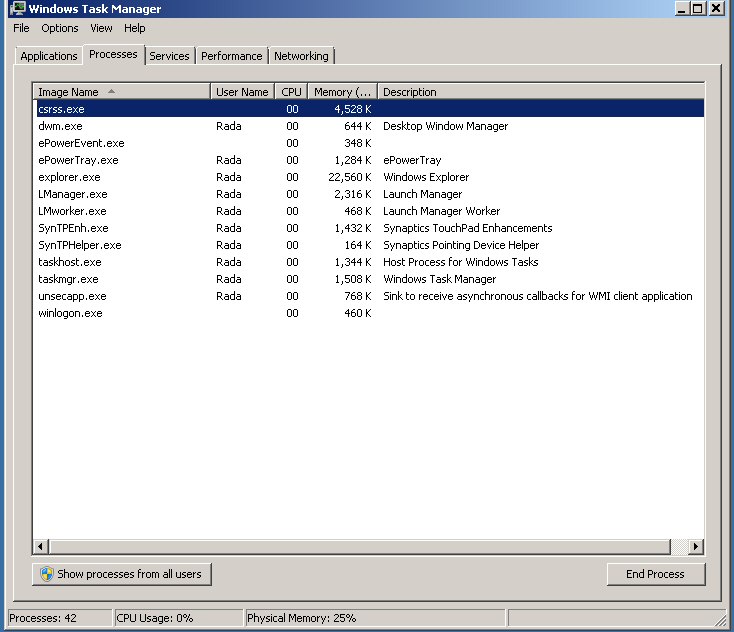Click the 22,560 K memory value
Viewport: 734px width, 632px height.
pyautogui.click(x=350, y=177)
